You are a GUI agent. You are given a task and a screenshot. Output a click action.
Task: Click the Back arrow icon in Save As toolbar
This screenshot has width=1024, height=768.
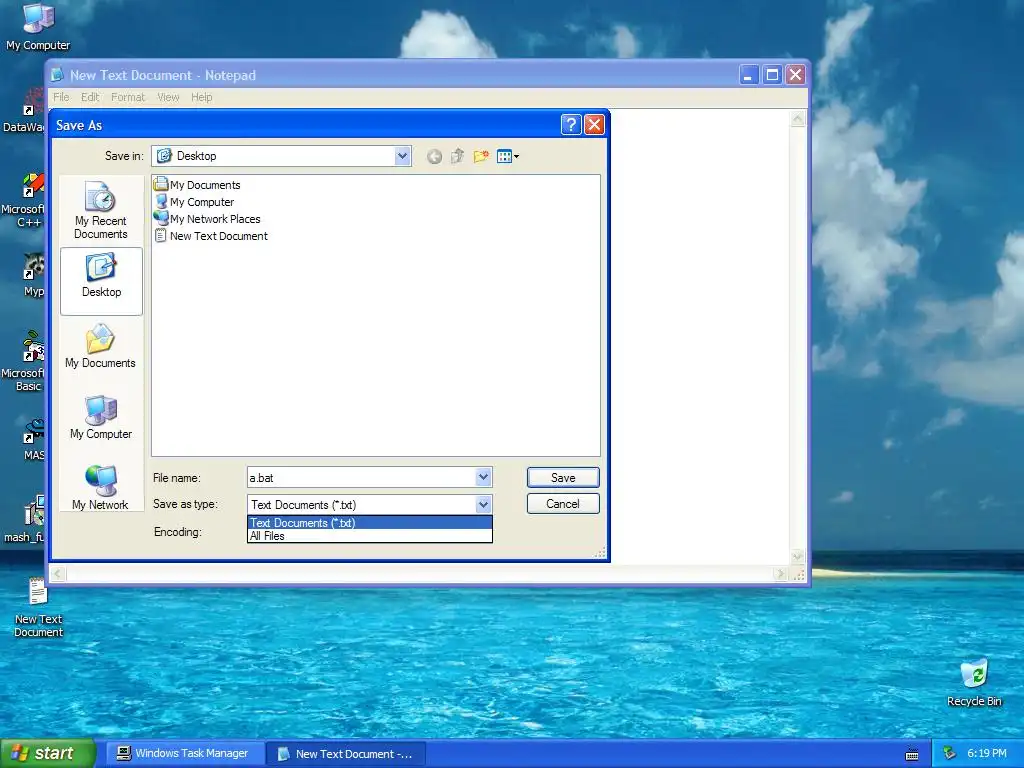point(434,156)
